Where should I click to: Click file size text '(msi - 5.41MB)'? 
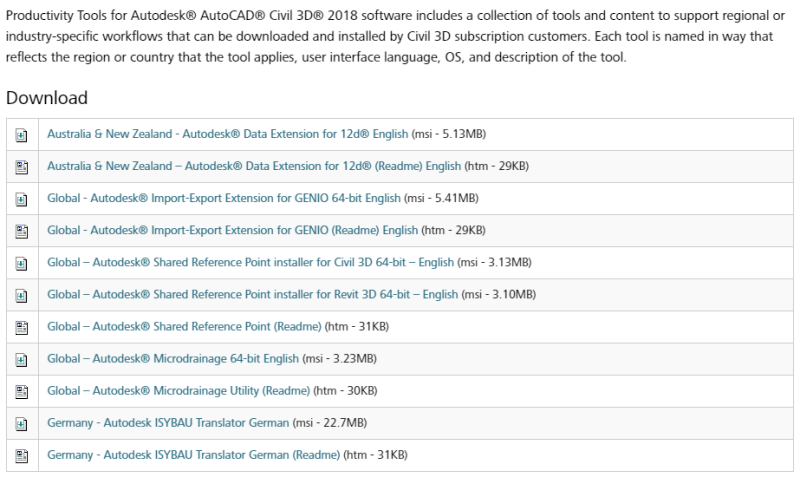(441, 198)
